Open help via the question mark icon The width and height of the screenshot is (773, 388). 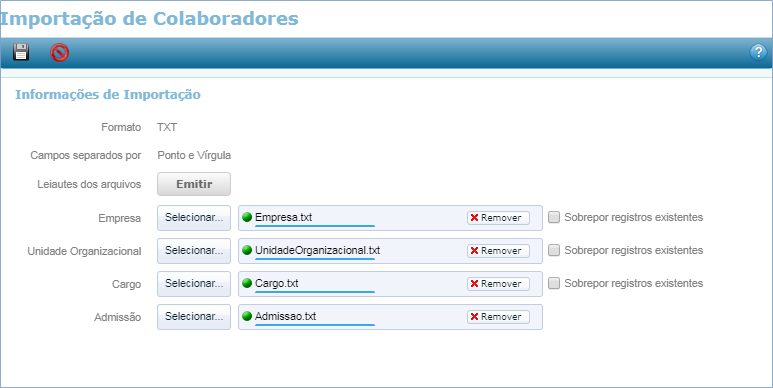(758, 52)
